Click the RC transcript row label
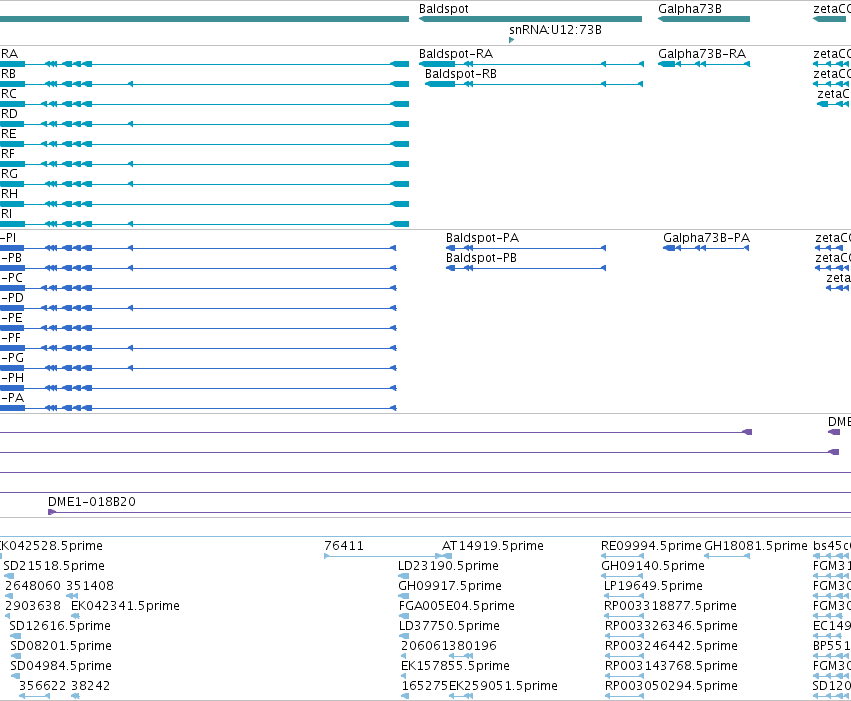 pyautogui.click(x=9, y=94)
